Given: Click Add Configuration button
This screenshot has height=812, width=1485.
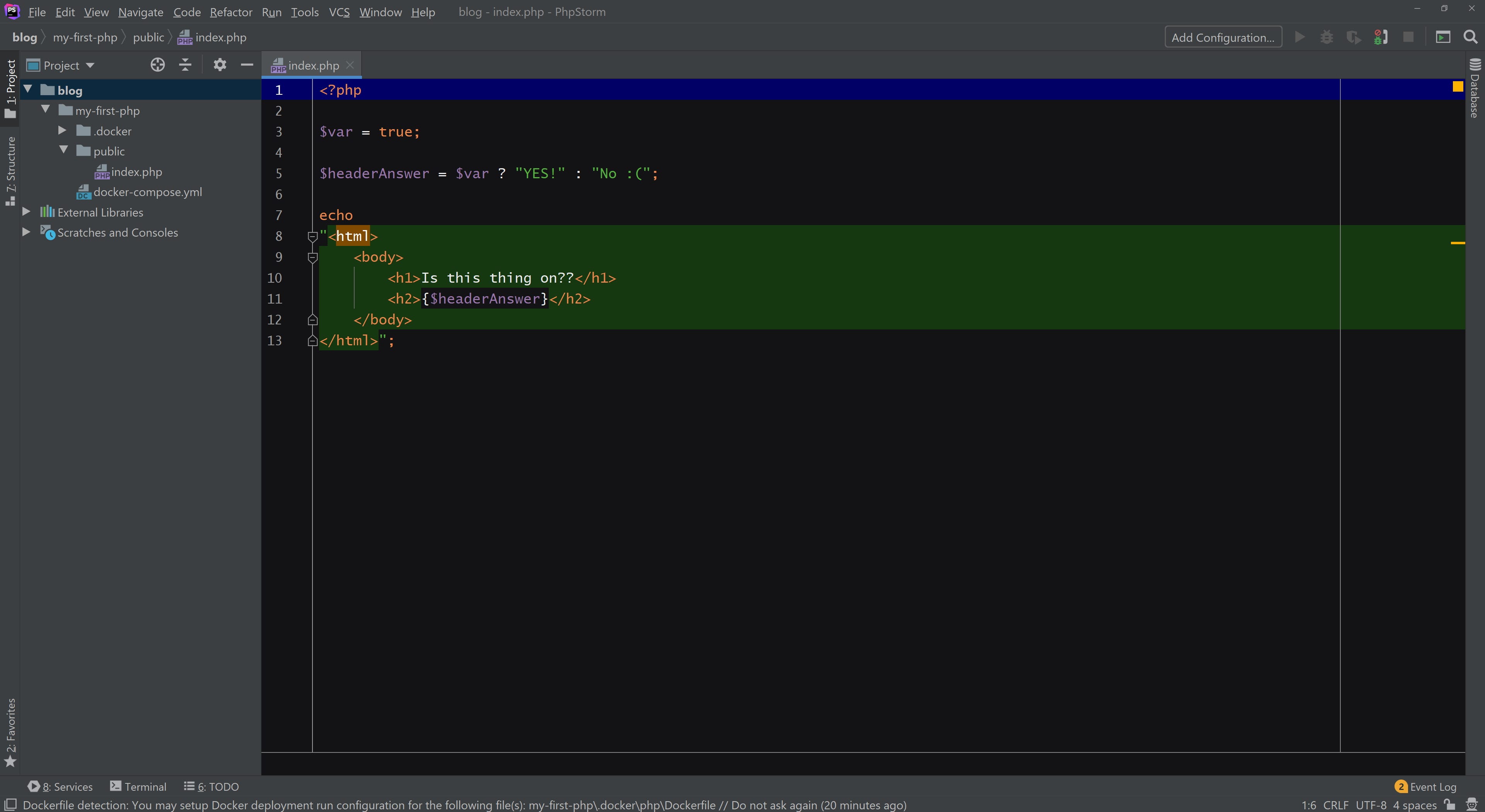Looking at the screenshot, I should tap(1223, 38).
